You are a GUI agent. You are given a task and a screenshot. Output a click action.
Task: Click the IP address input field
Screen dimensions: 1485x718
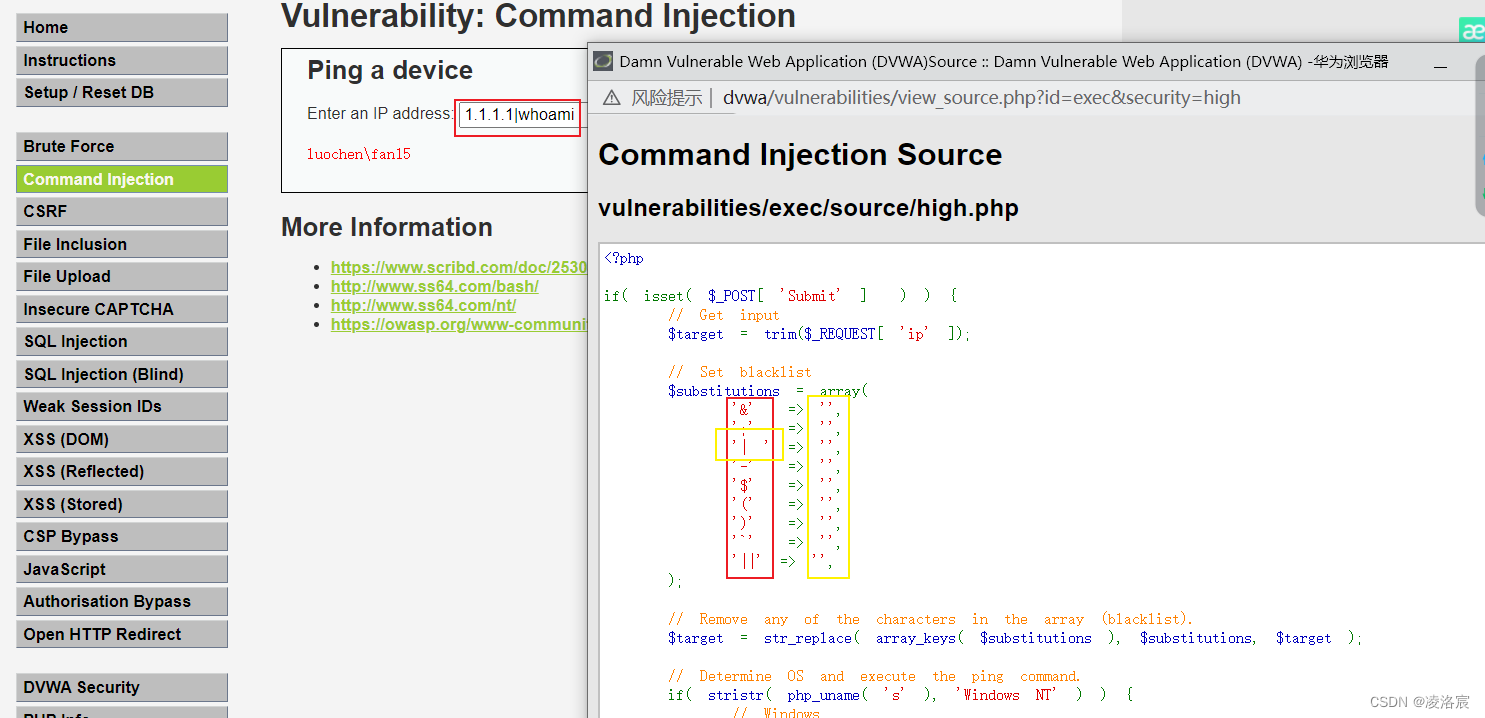(519, 115)
